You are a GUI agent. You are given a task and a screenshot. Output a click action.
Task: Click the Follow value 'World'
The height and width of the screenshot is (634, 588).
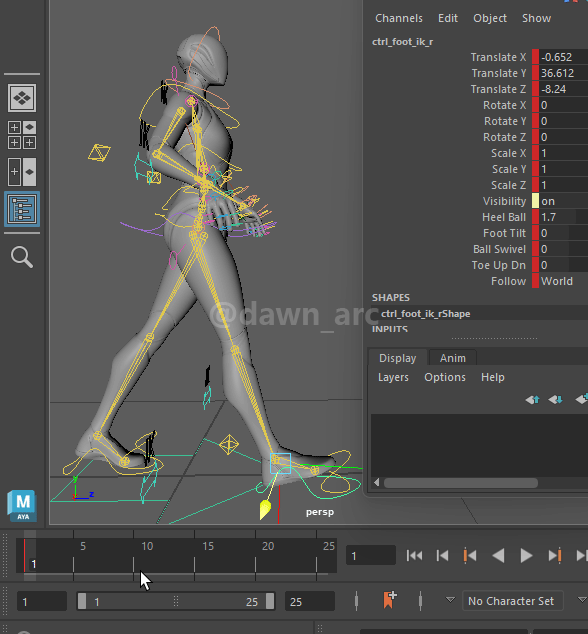(563, 281)
